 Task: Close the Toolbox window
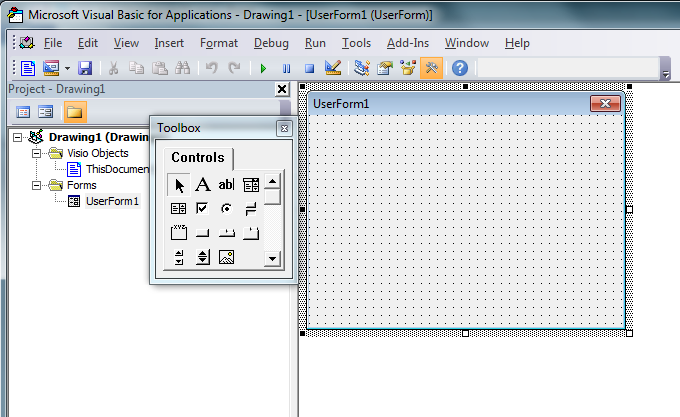coord(284,128)
